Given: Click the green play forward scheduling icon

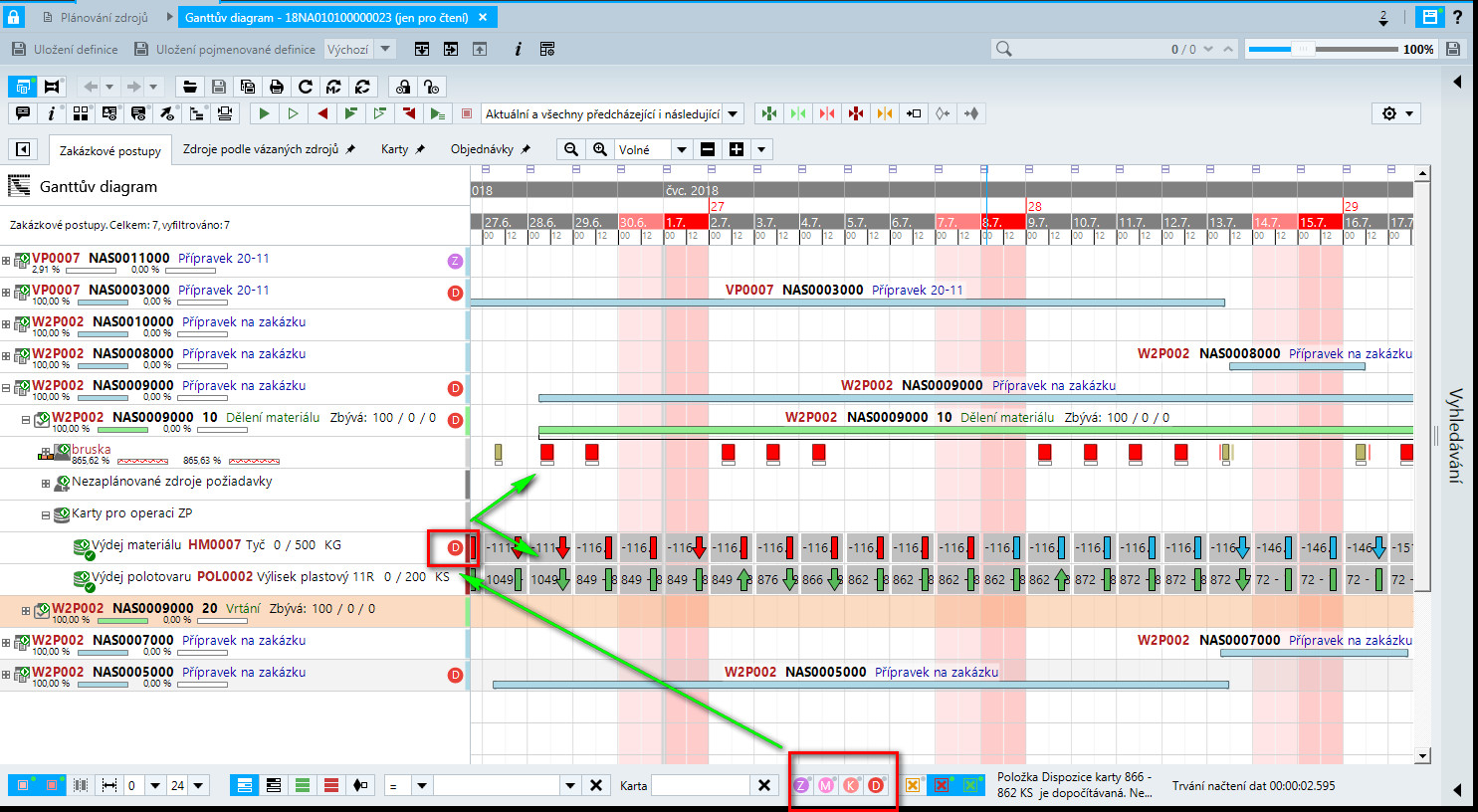Looking at the screenshot, I should 264,113.
